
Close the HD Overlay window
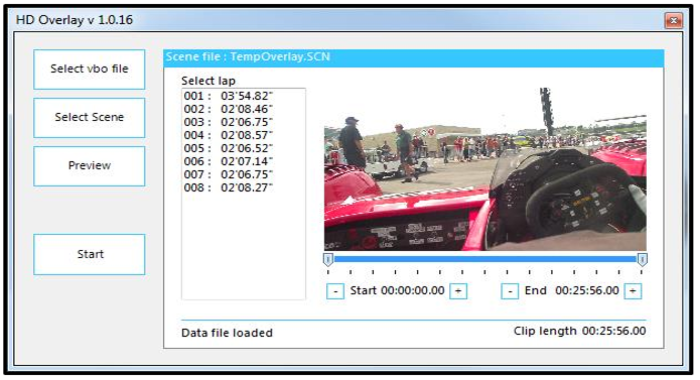pos(674,21)
